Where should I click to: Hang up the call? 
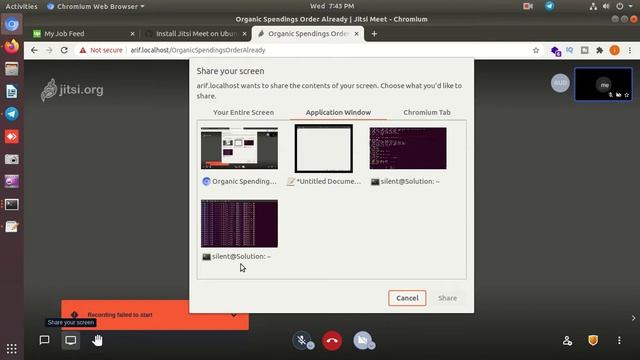click(x=332, y=340)
